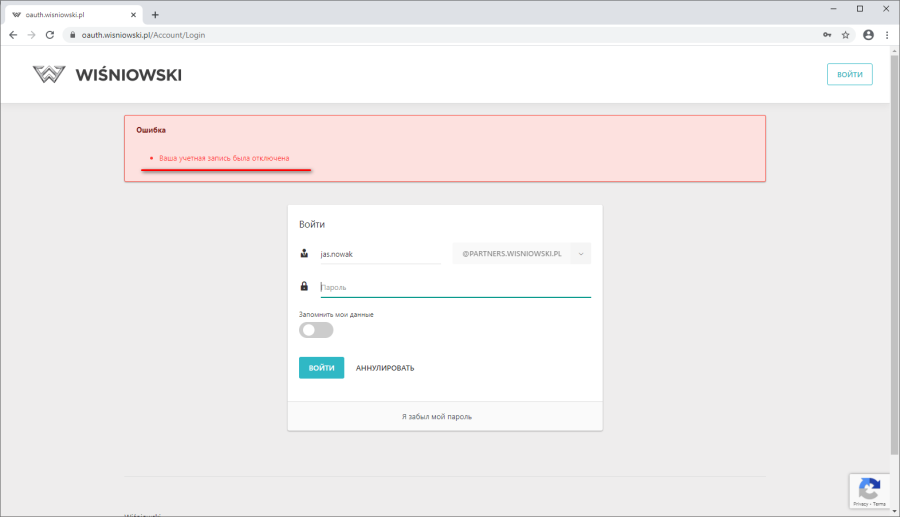Click the reCAPTCHA badge

click(x=869, y=491)
